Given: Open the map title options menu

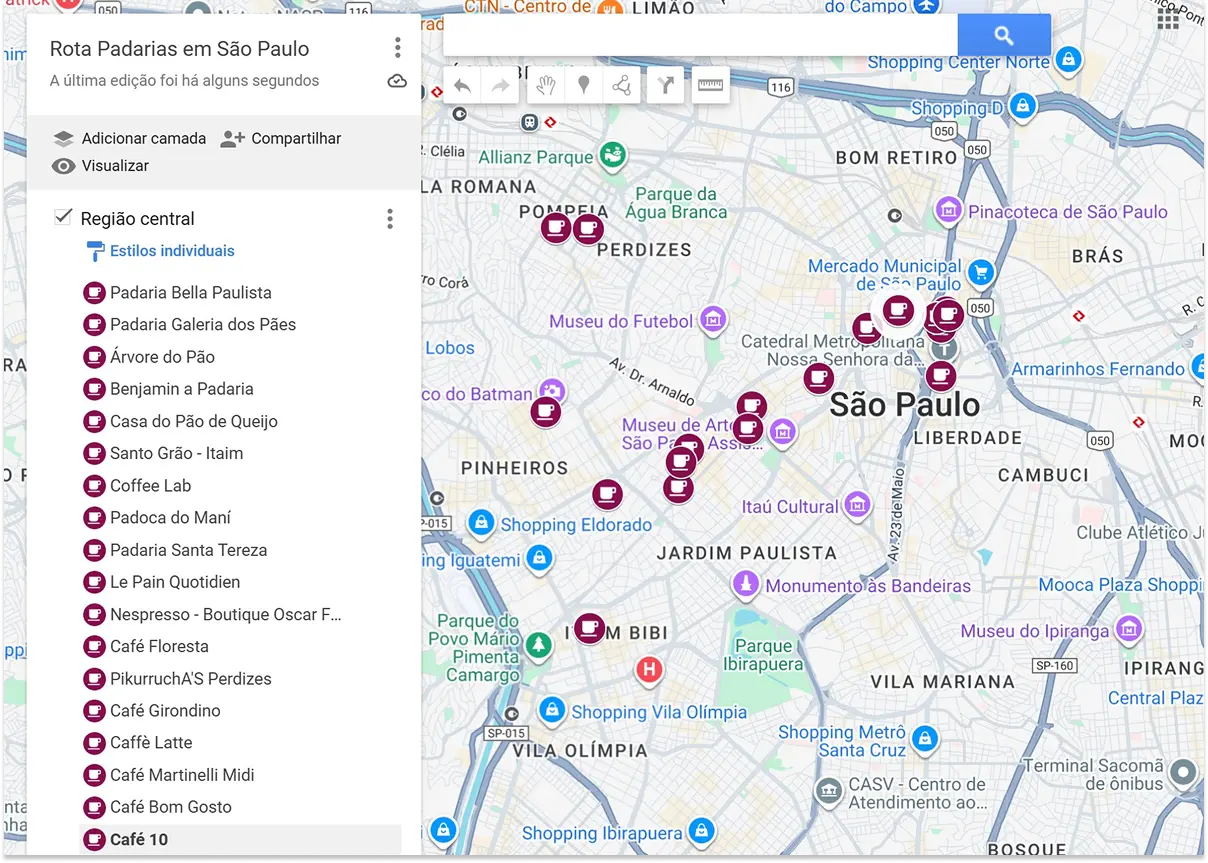Looking at the screenshot, I should [397, 46].
